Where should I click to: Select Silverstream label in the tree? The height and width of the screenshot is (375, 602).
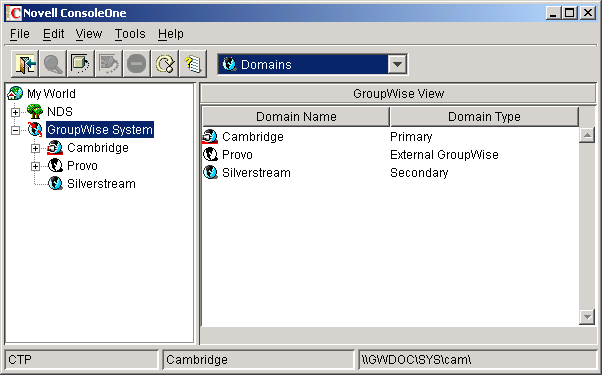(x=101, y=184)
